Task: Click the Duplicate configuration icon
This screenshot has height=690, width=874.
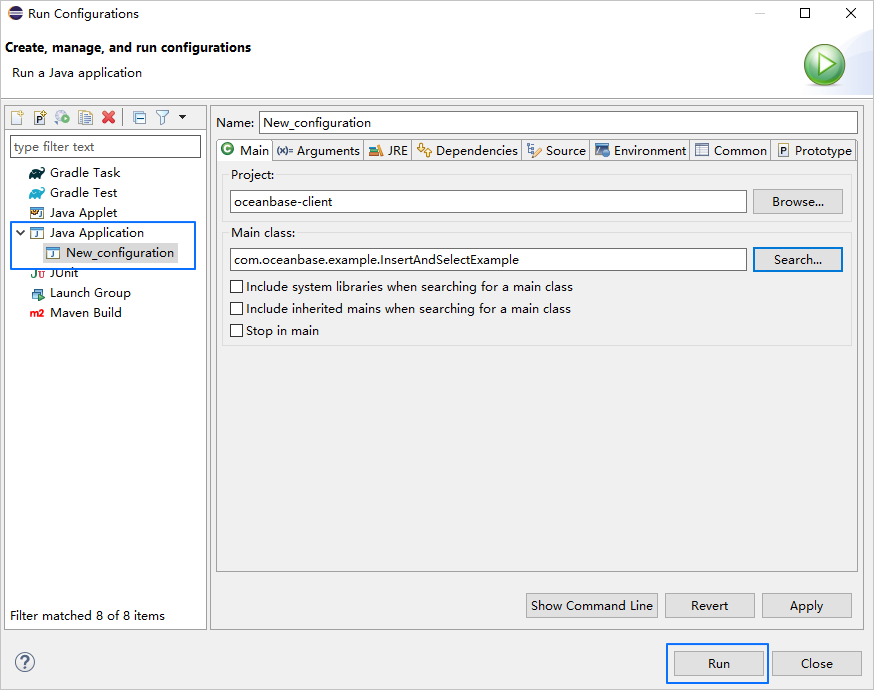Action: click(x=86, y=118)
